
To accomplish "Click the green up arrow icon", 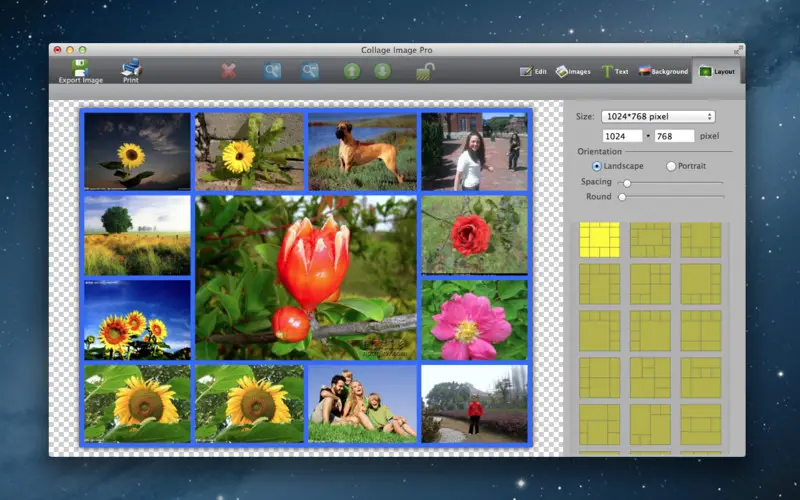I will pos(351,71).
